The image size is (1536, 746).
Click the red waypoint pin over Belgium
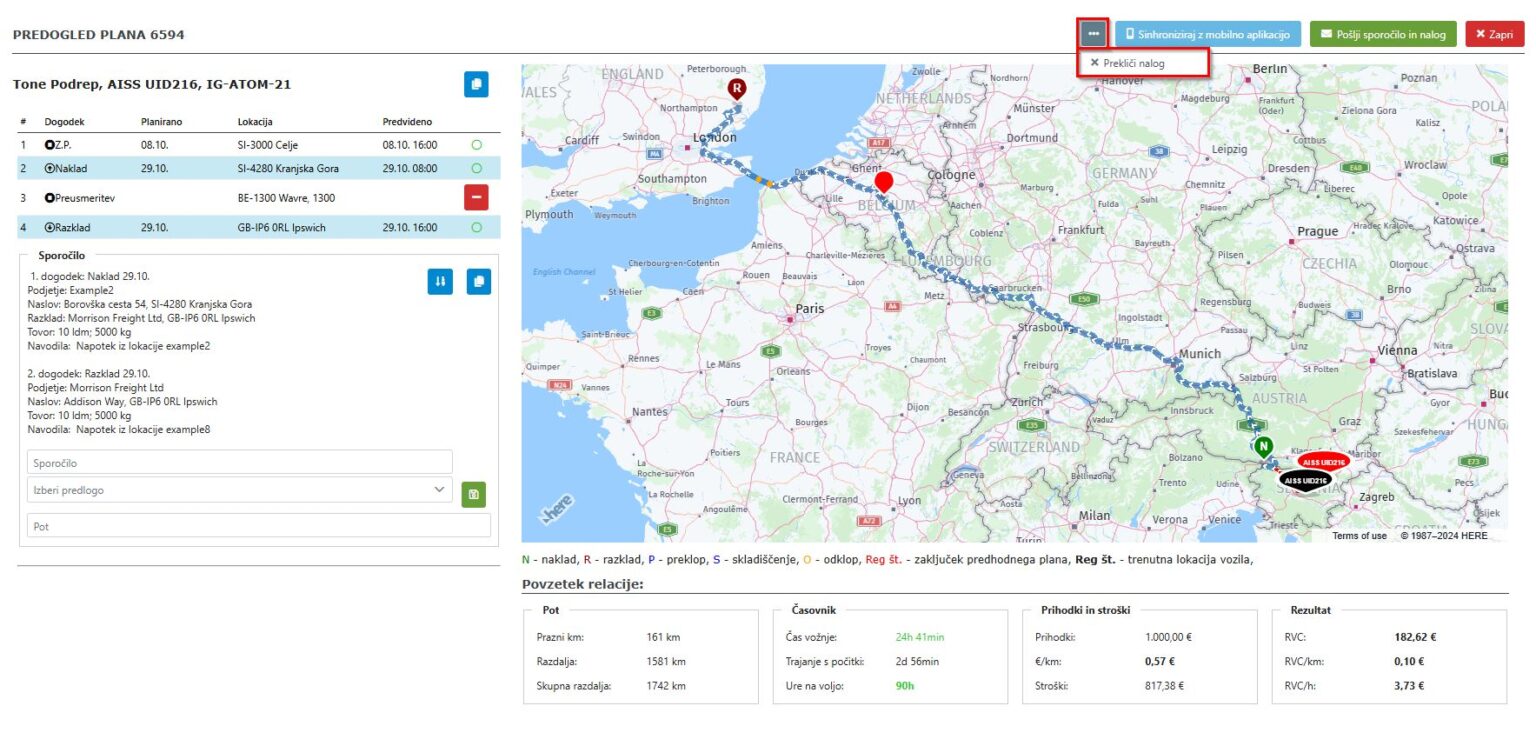(x=884, y=182)
